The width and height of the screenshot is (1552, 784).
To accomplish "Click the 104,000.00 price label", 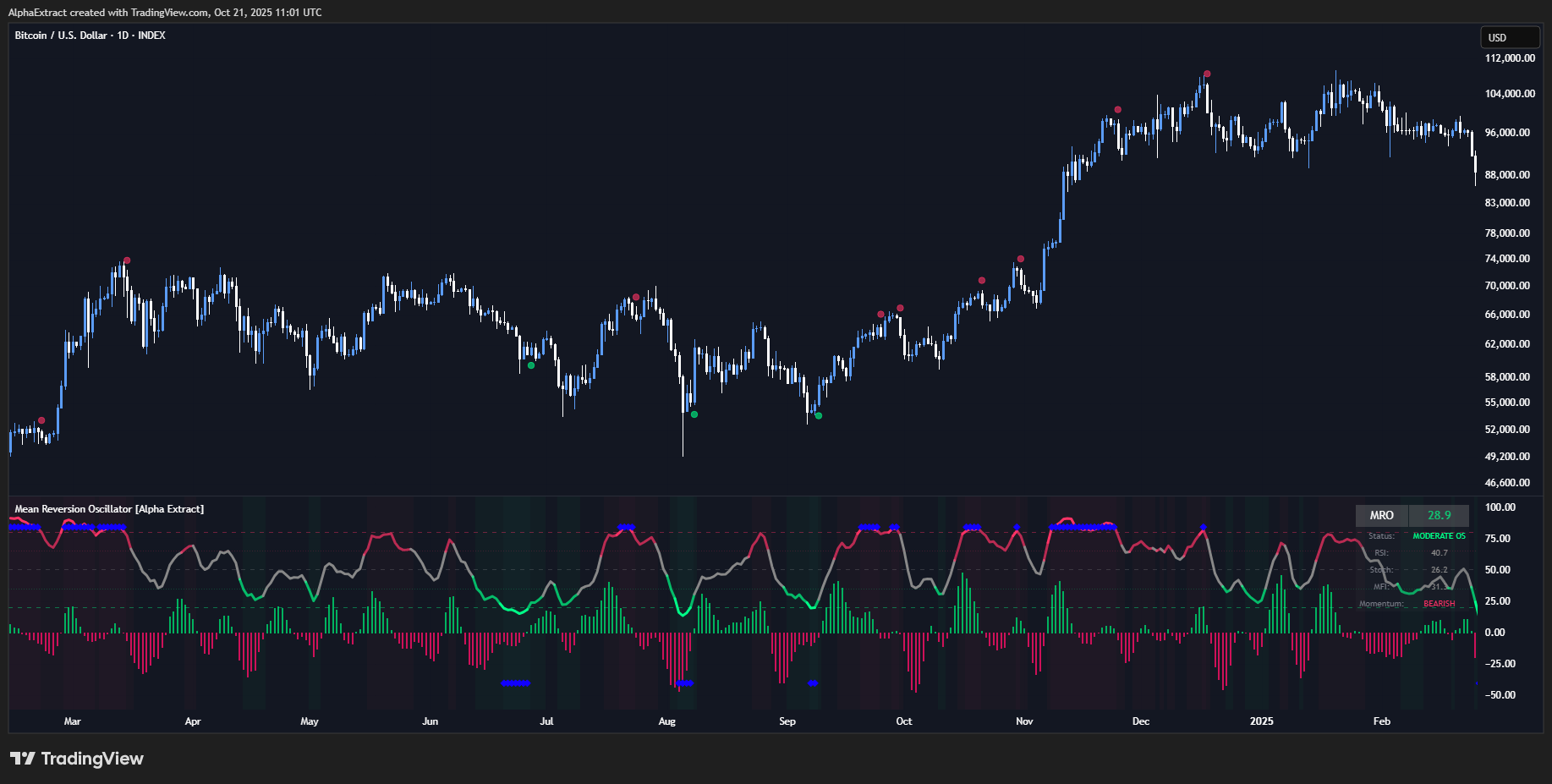I will pos(1510,94).
